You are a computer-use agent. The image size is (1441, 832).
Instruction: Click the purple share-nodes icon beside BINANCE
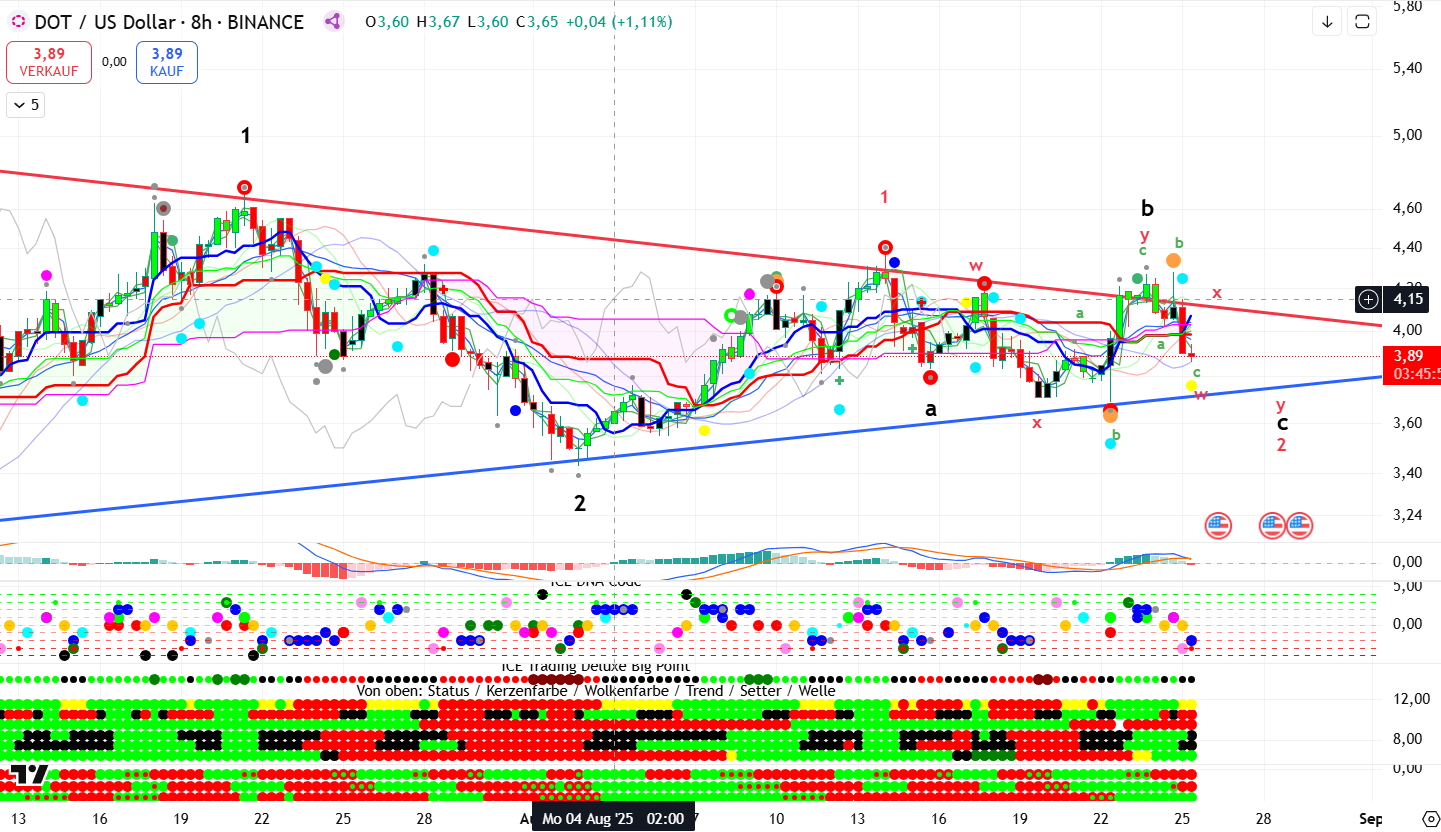pos(334,21)
